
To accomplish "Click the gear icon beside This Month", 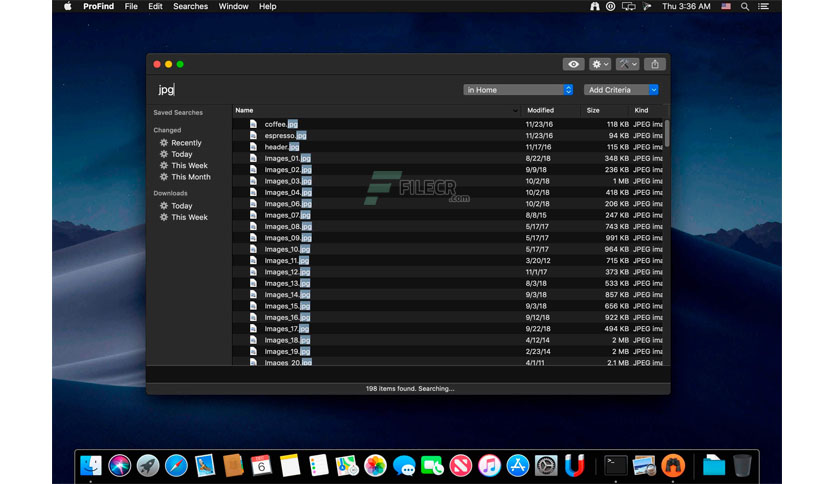I will pyautogui.click(x=164, y=177).
